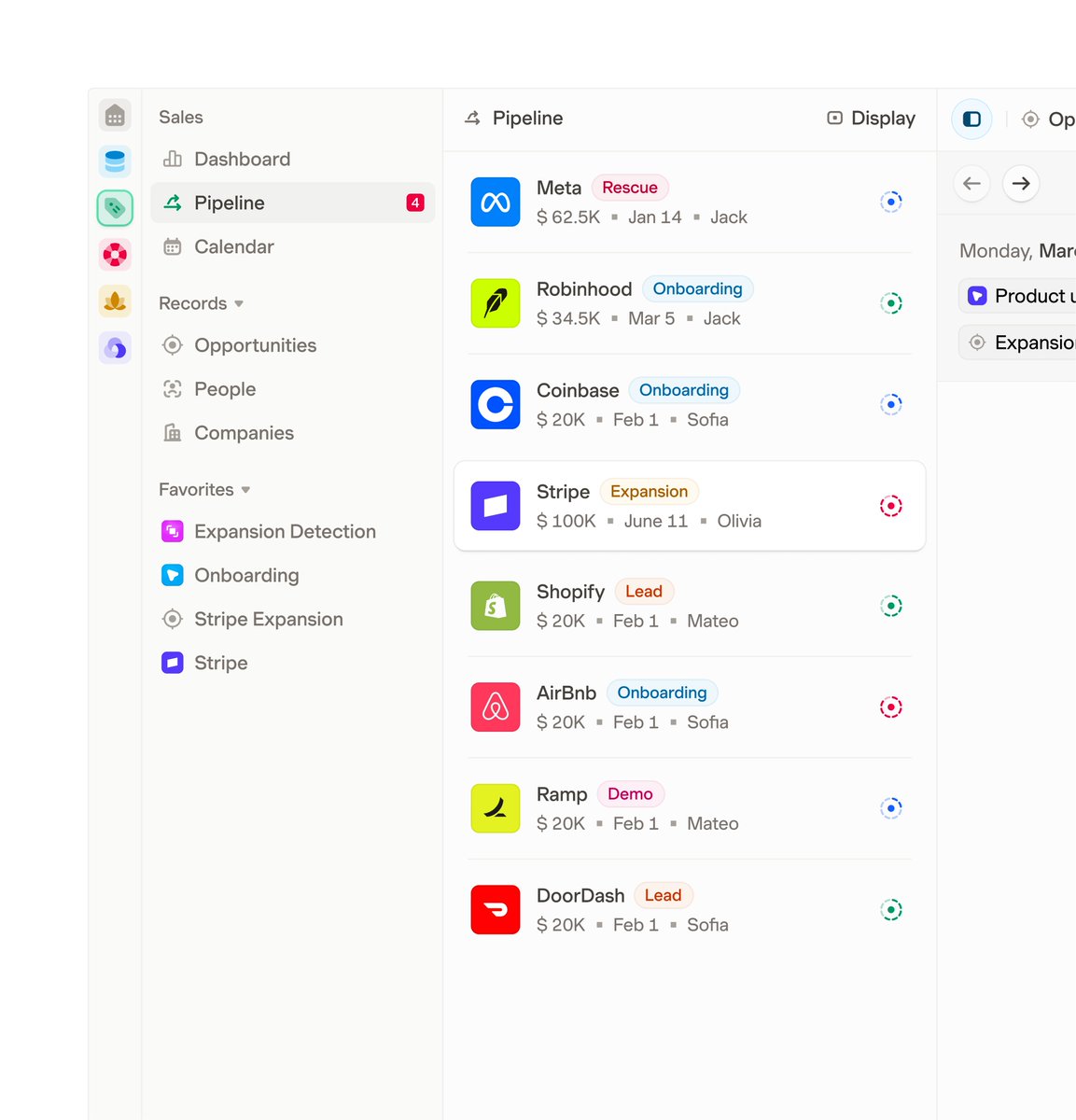Click the Lead tag on DoorDash
Image resolution: width=1076 pixels, height=1120 pixels.
point(664,896)
